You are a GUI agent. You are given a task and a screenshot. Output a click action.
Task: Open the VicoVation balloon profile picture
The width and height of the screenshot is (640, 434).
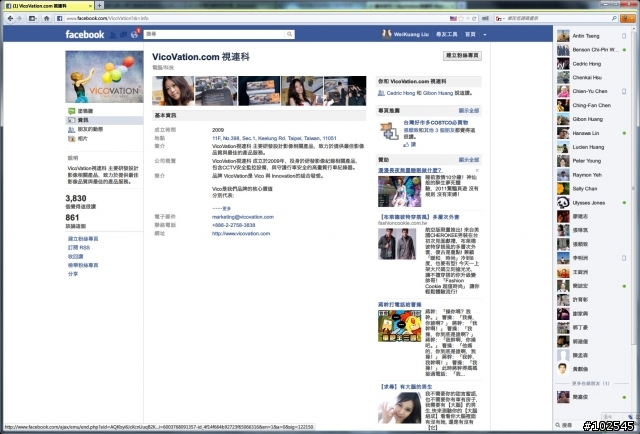click(104, 77)
